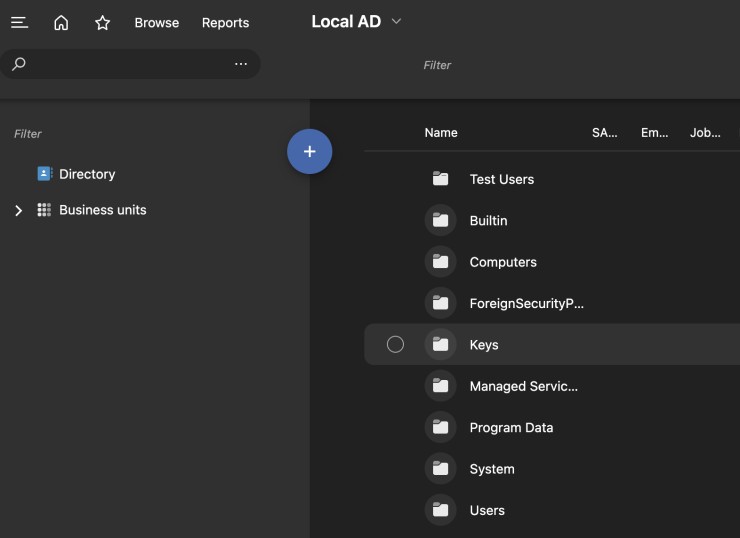Tick the Keys row selection circle
Screen dimensions: 740x538
point(395,345)
